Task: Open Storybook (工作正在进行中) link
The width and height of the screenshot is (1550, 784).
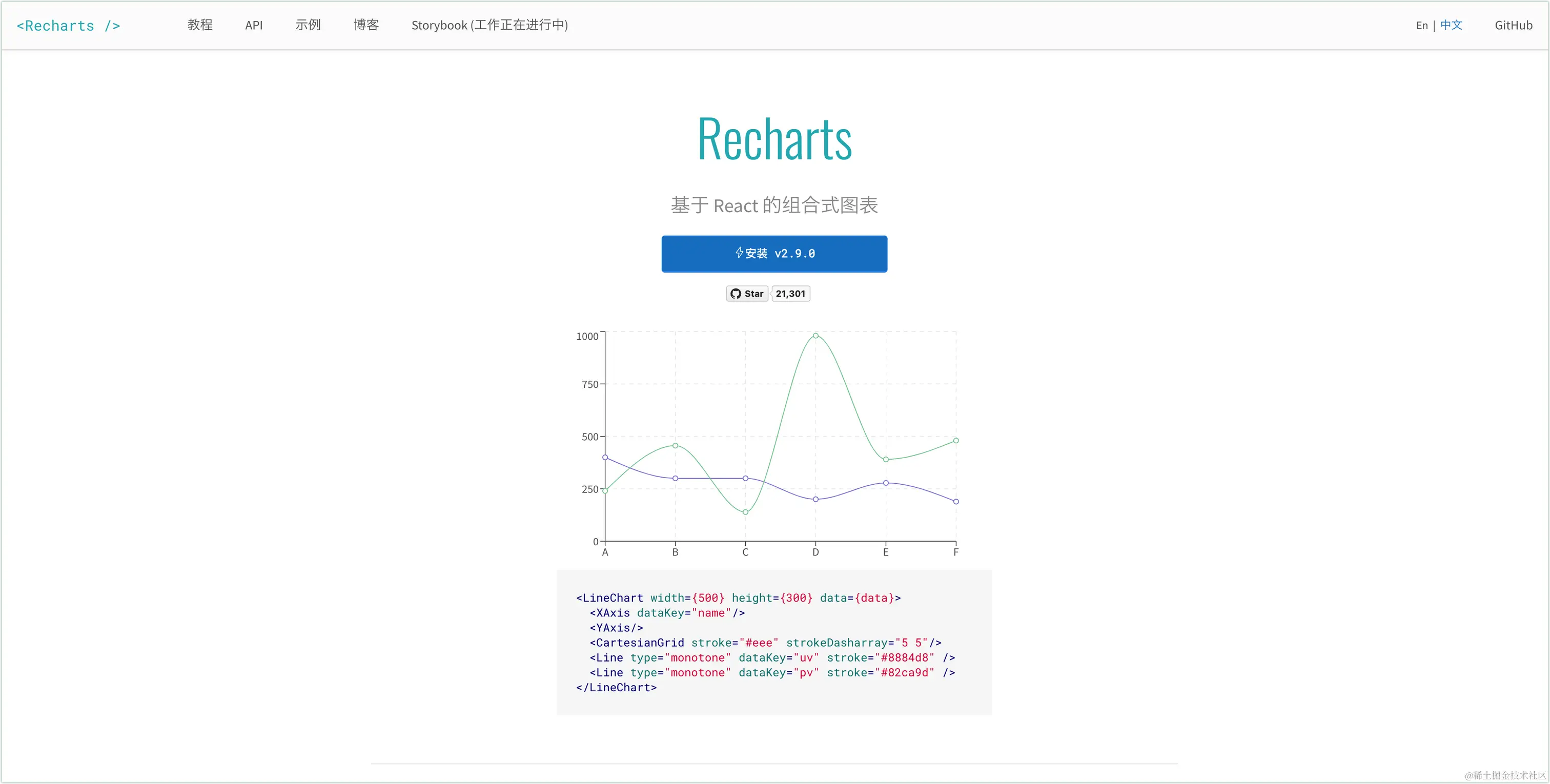Action: tap(490, 25)
